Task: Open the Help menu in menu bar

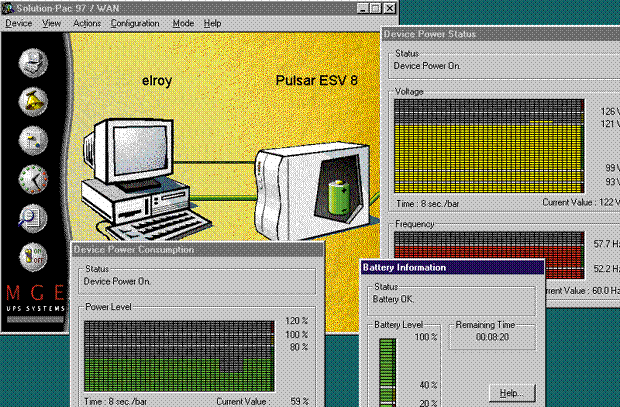Action: tap(212, 22)
